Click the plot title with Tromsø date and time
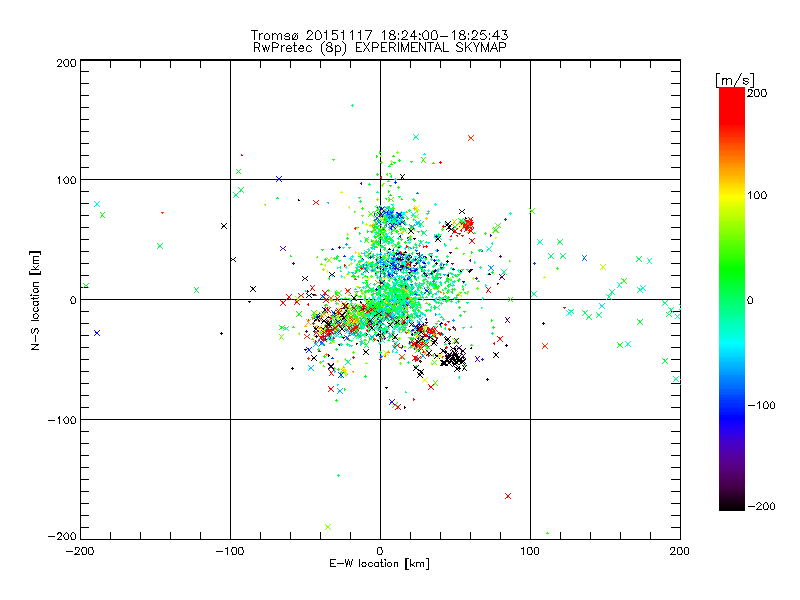The height and width of the screenshot is (600, 800). coord(379,35)
